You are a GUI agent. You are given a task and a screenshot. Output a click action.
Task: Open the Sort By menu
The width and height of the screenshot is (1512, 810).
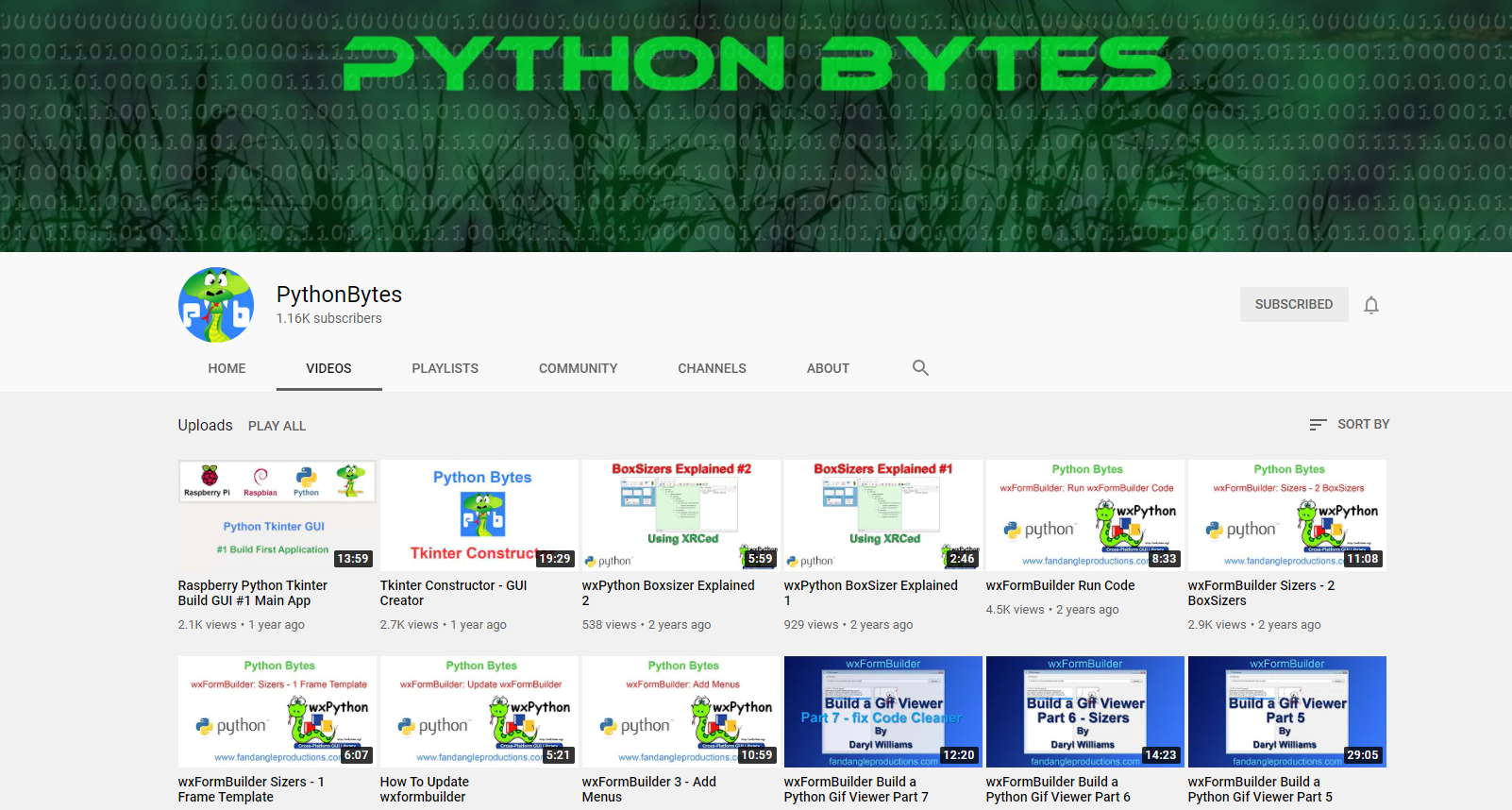pyautogui.click(x=1349, y=425)
